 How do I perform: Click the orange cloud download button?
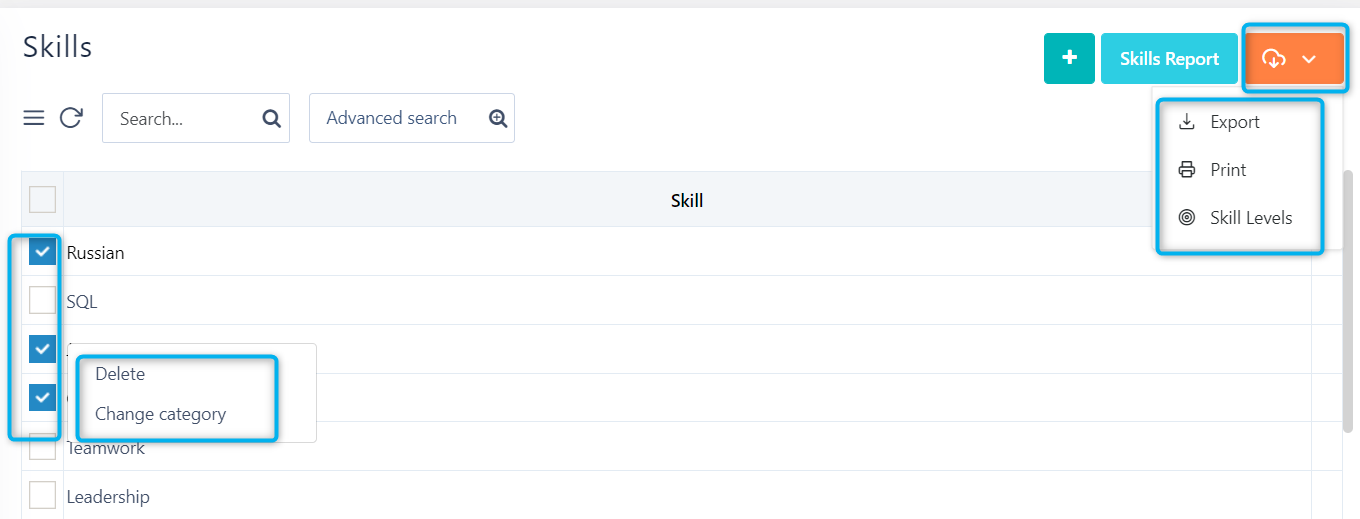pyautogui.click(x=1293, y=59)
